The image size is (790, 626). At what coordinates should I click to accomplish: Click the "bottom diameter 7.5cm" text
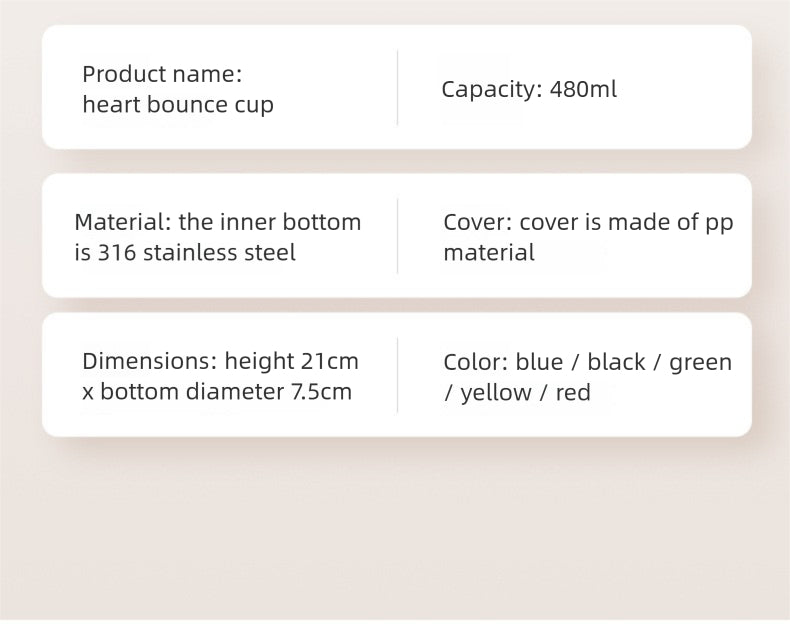coord(226,392)
